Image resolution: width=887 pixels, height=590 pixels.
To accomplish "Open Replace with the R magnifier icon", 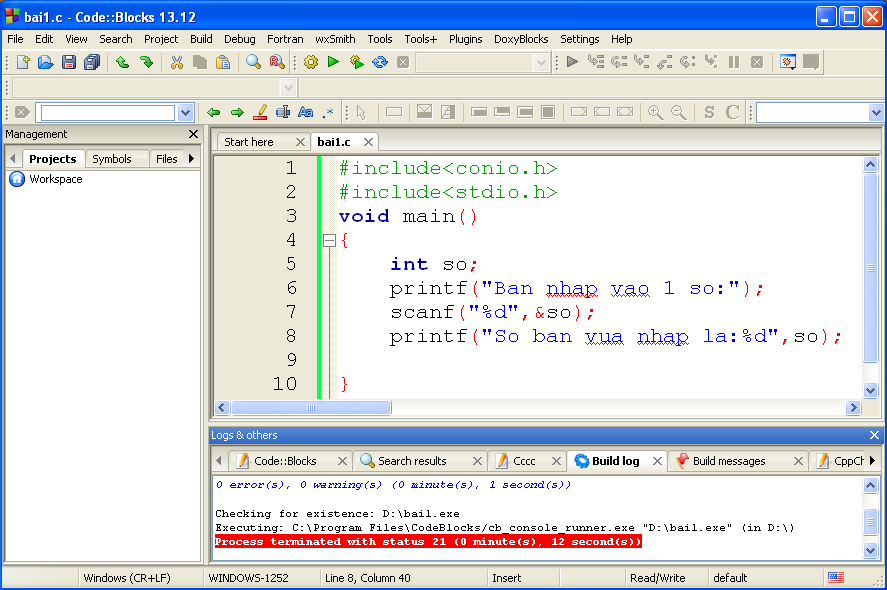I will click(277, 62).
